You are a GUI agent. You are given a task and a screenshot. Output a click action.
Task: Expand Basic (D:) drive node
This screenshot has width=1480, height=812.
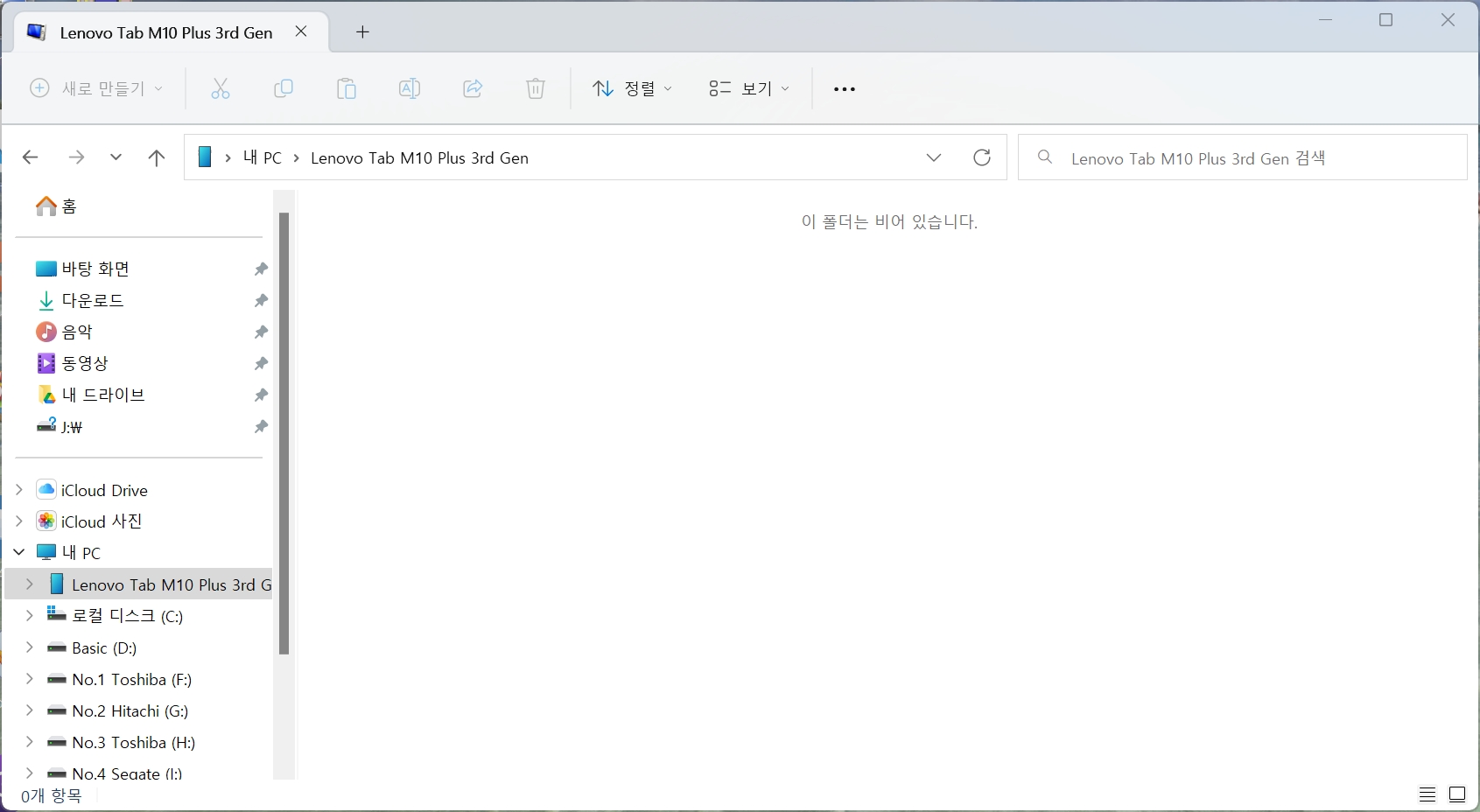pos(30,647)
